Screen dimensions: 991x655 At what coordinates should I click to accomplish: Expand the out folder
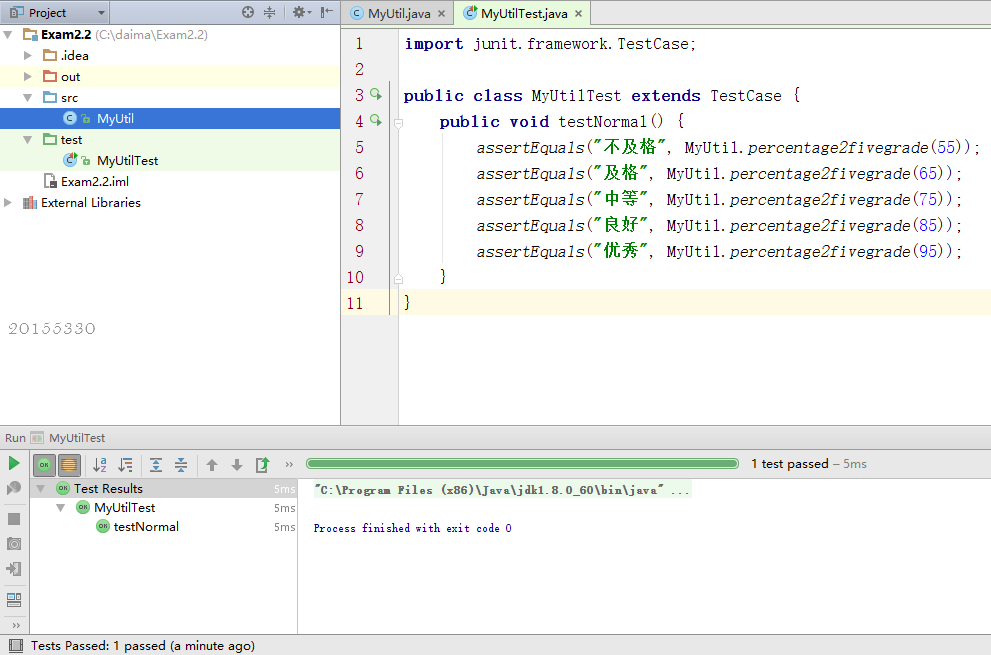[x=28, y=77]
